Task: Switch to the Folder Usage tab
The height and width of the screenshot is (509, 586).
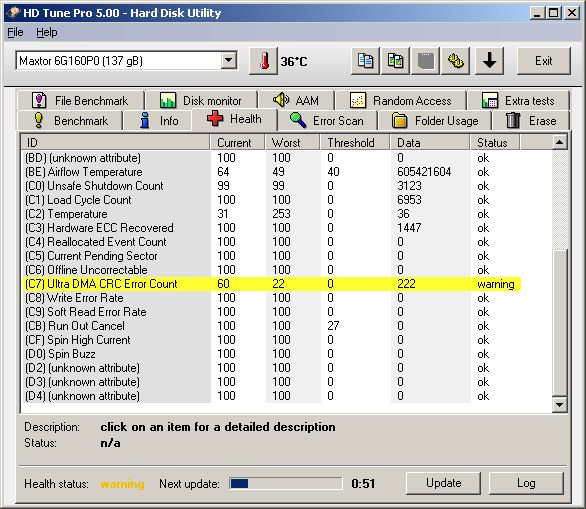Action: point(435,121)
